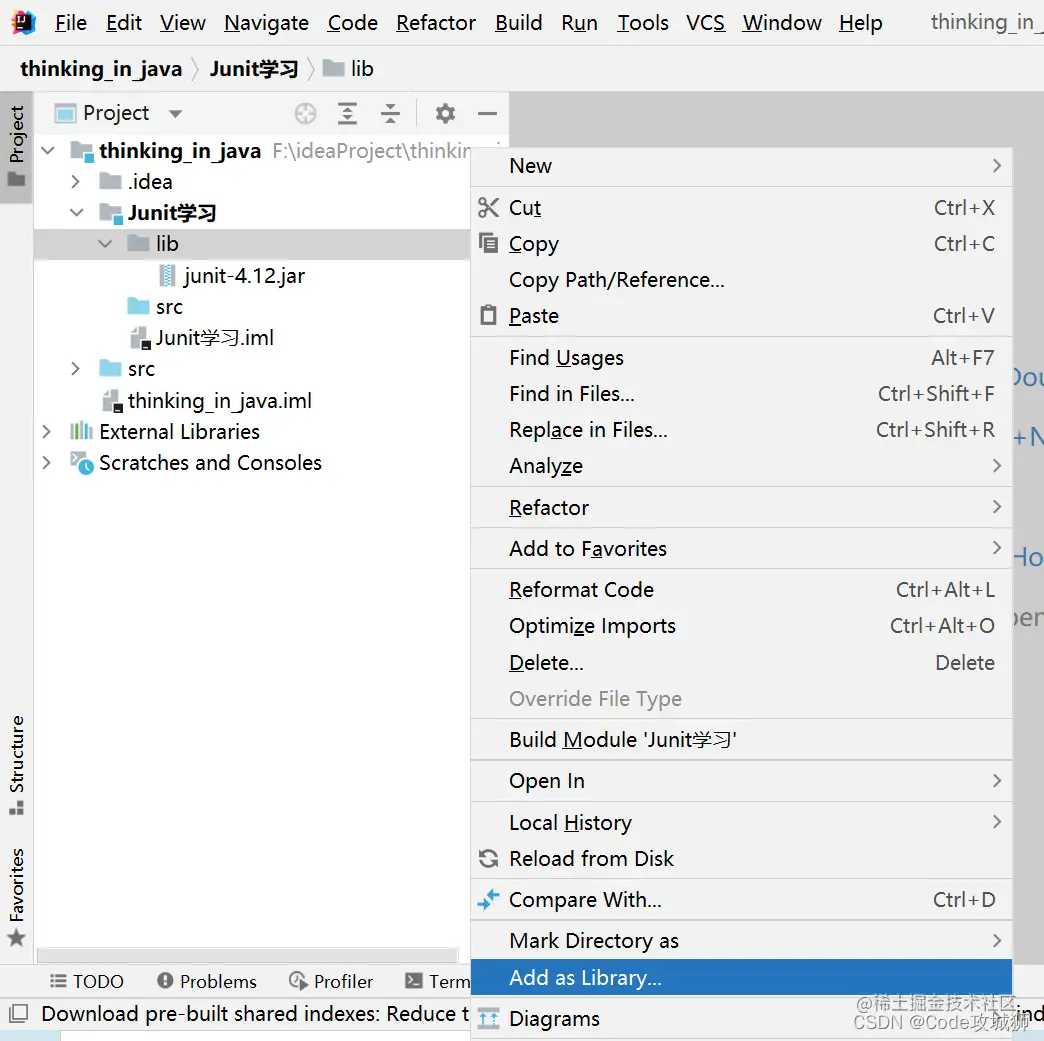Open the Open In submenu

(741, 781)
